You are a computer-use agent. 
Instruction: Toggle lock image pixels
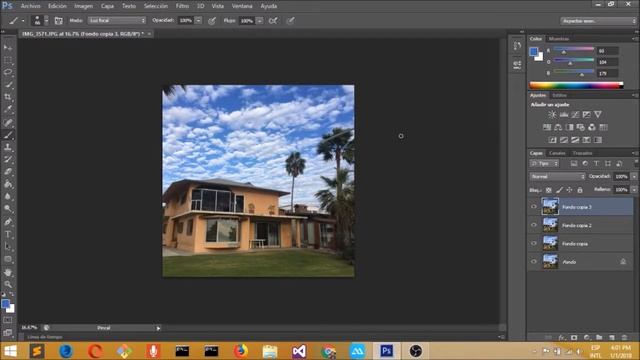559,190
